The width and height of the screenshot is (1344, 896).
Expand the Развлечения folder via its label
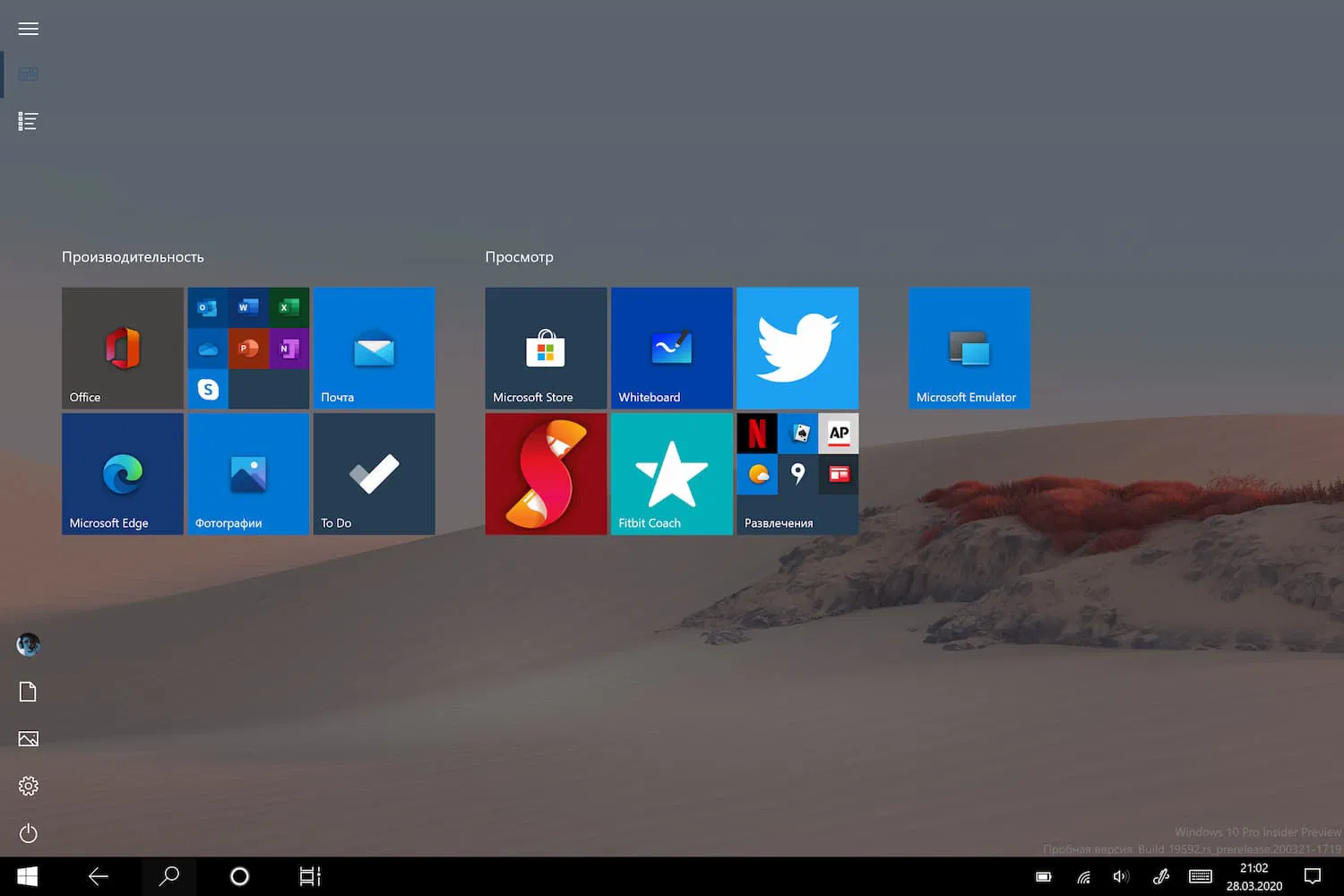[779, 523]
